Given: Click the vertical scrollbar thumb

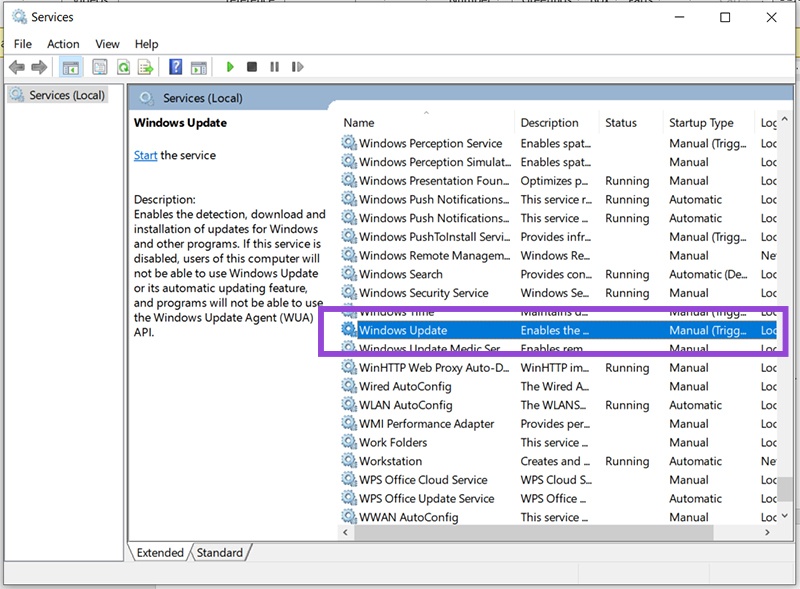Looking at the screenshot, I should pos(785,489).
